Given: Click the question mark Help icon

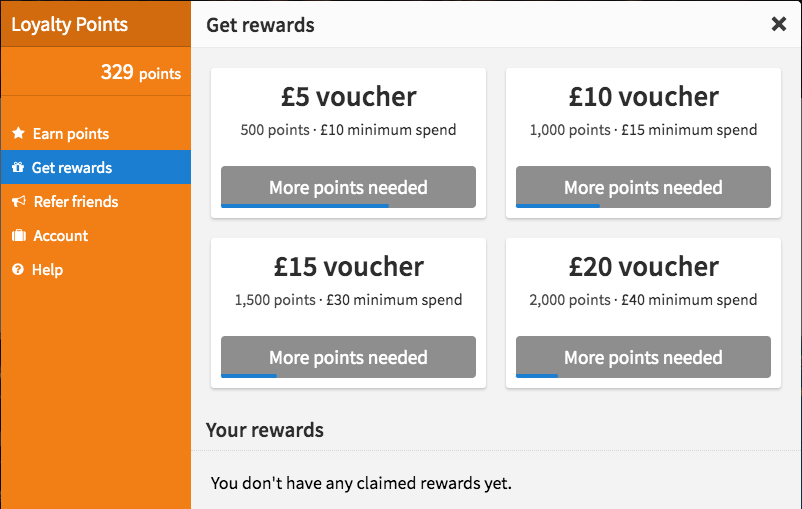Looking at the screenshot, I should point(18,269).
